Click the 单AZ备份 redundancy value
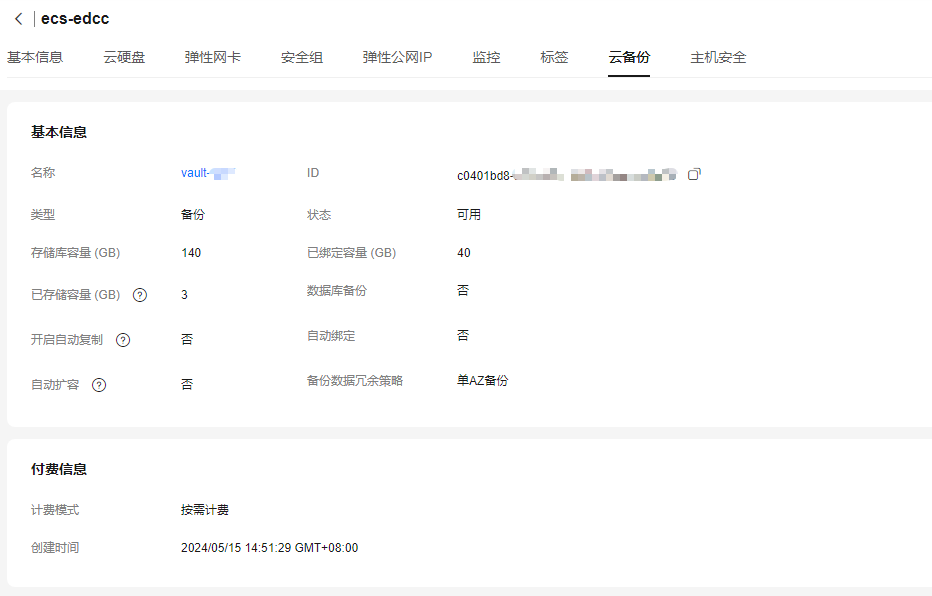932x596 pixels. pos(480,380)
